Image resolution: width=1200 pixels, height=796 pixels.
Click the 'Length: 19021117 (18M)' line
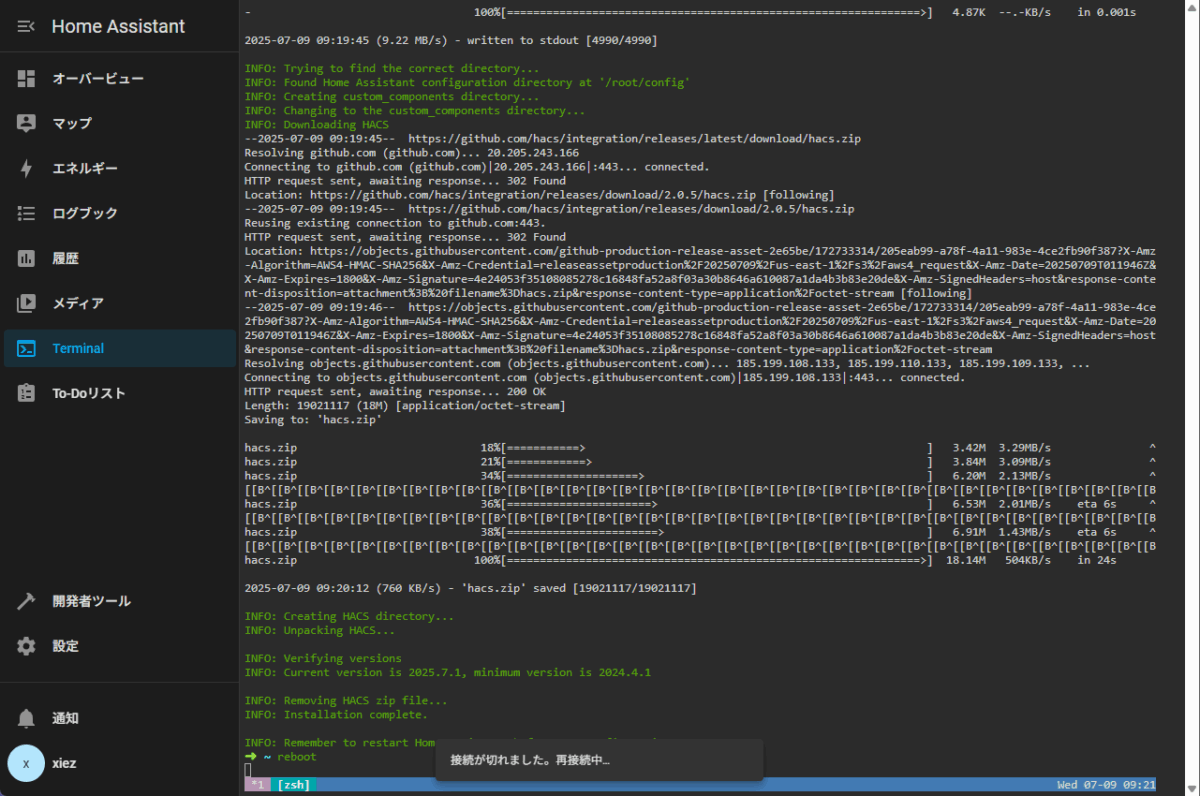click(404, 406)
